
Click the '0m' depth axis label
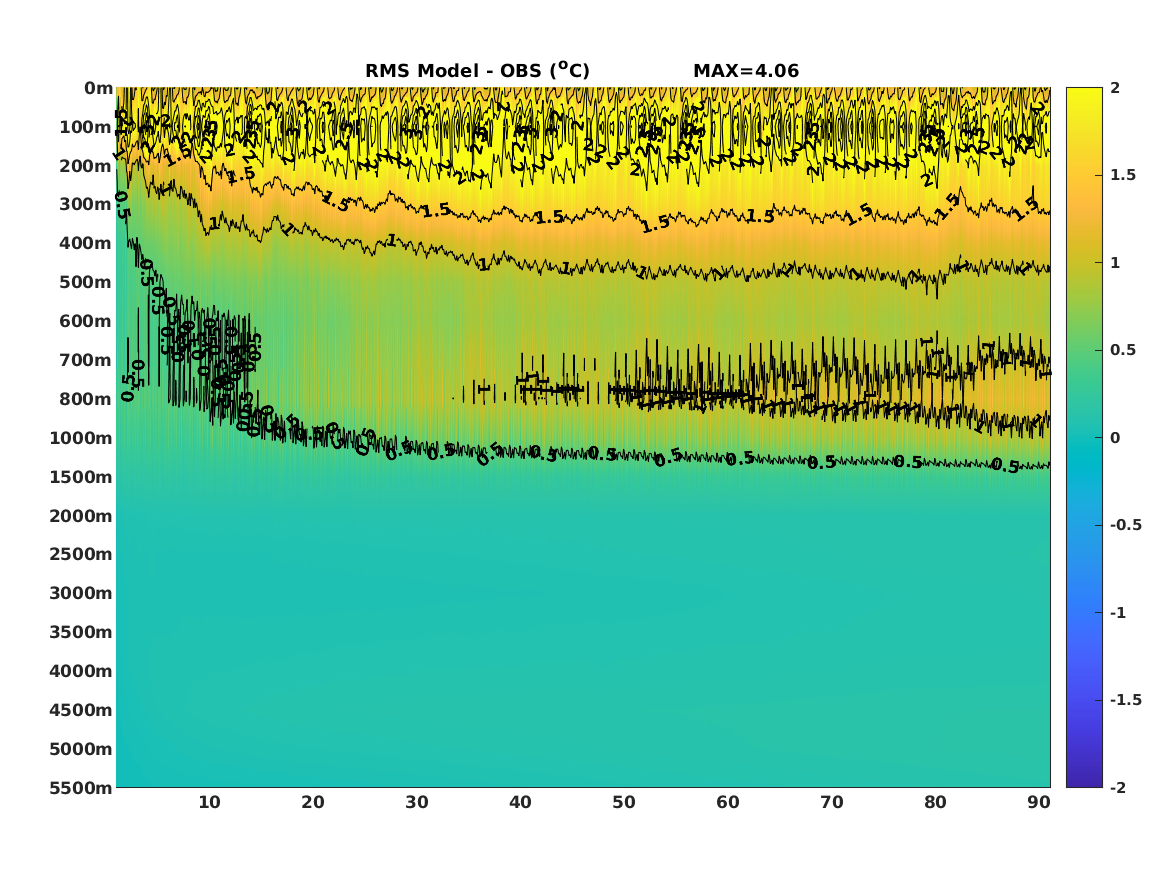(98, 89)
